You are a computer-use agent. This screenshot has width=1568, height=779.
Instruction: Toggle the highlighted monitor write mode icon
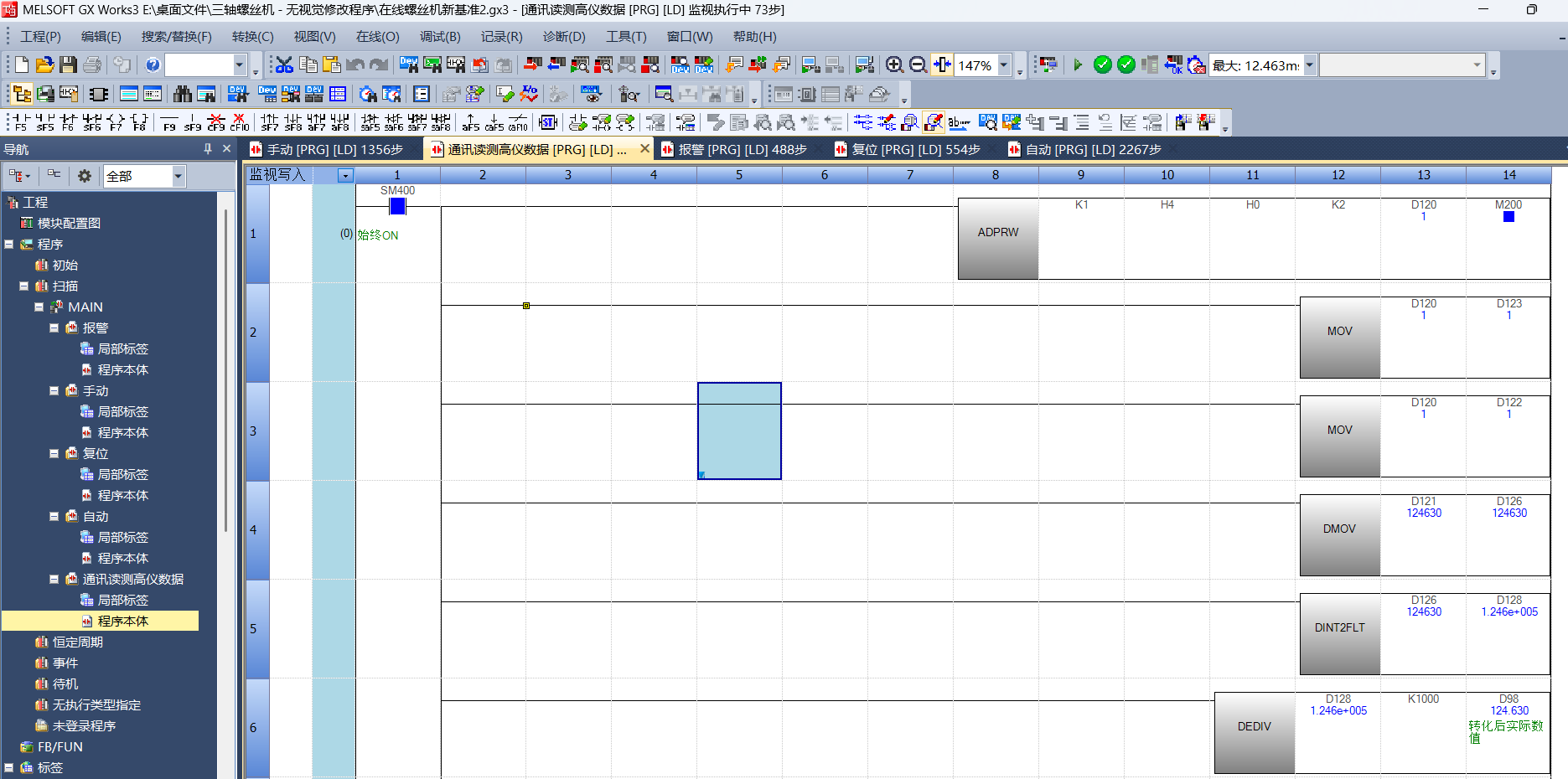click(x=933, y=122)
